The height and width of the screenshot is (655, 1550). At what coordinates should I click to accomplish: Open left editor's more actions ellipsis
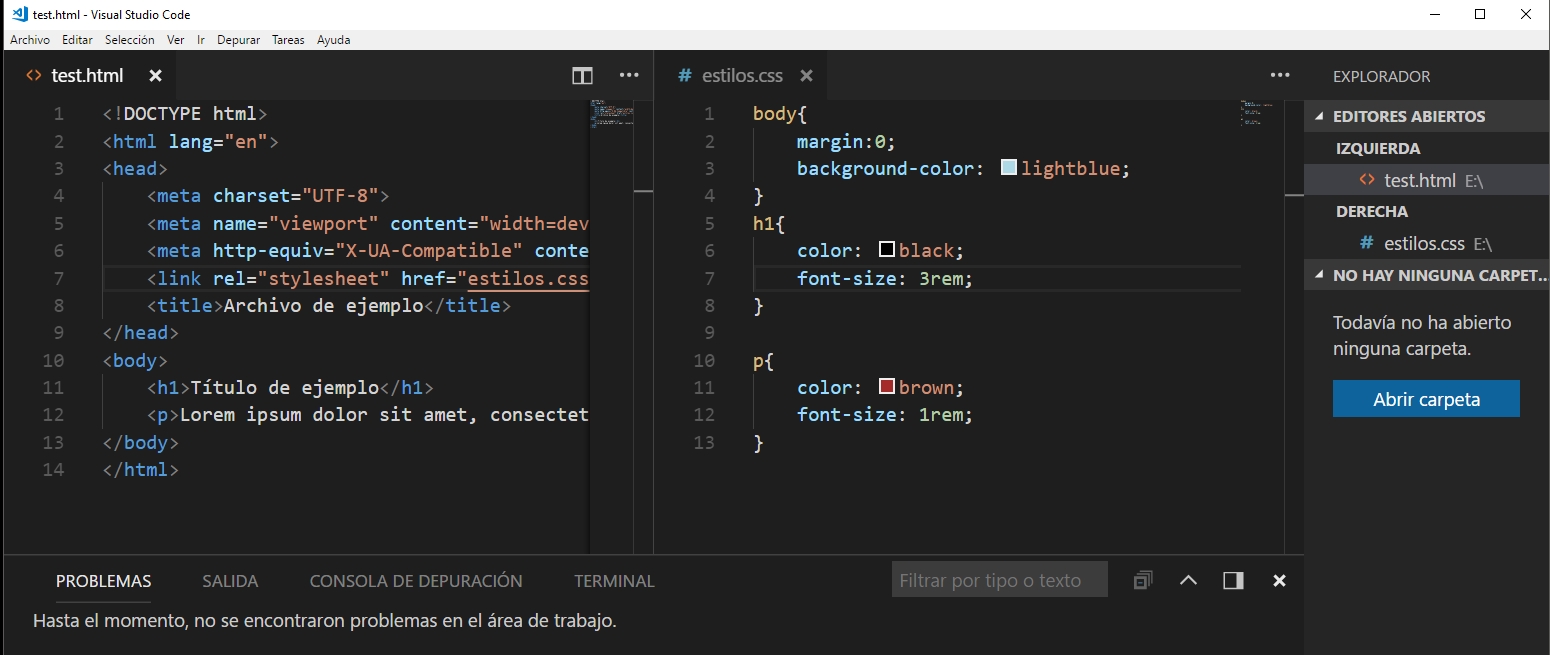tap(629, 75)
